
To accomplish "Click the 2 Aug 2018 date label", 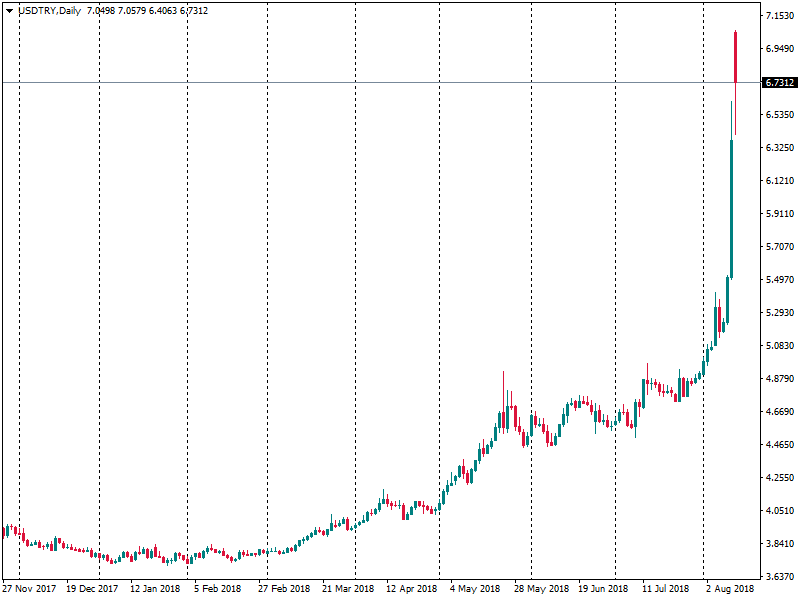I will (729, 589).
